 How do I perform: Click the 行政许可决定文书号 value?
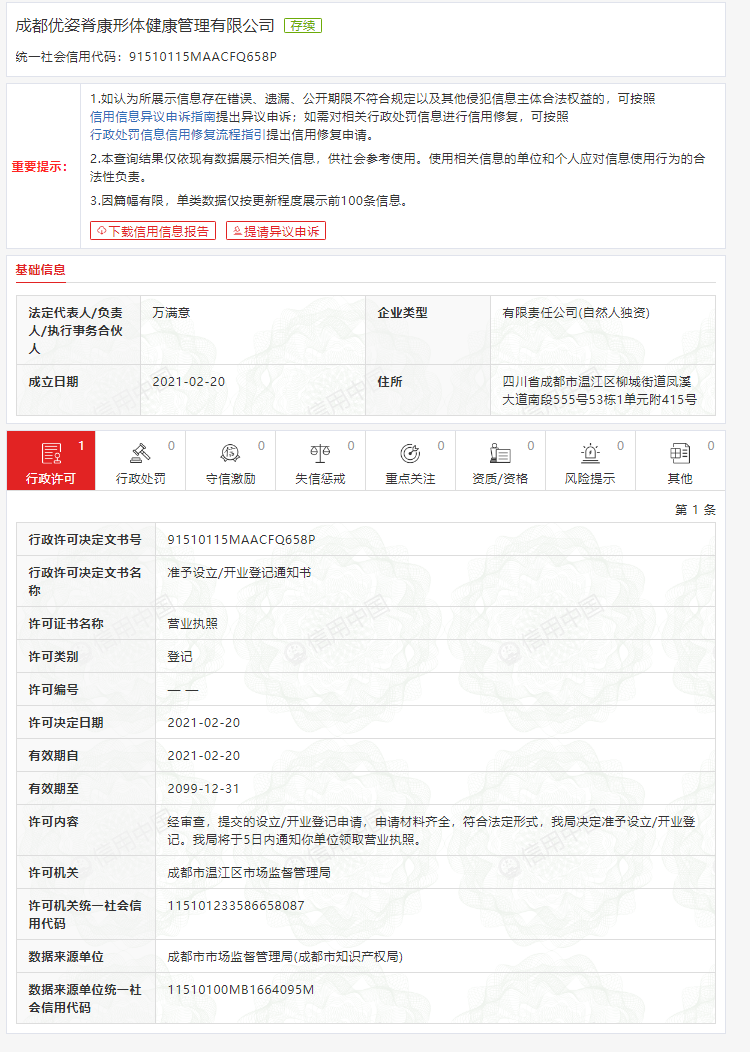pyautogui.click(x=241, y=539)
